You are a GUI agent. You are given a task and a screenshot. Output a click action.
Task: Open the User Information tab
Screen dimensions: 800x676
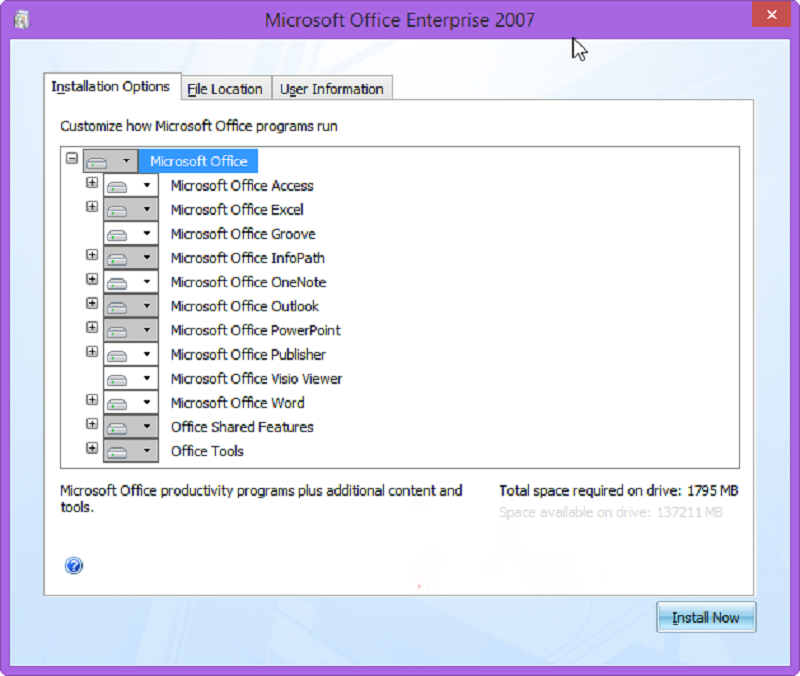click(332, 89)
